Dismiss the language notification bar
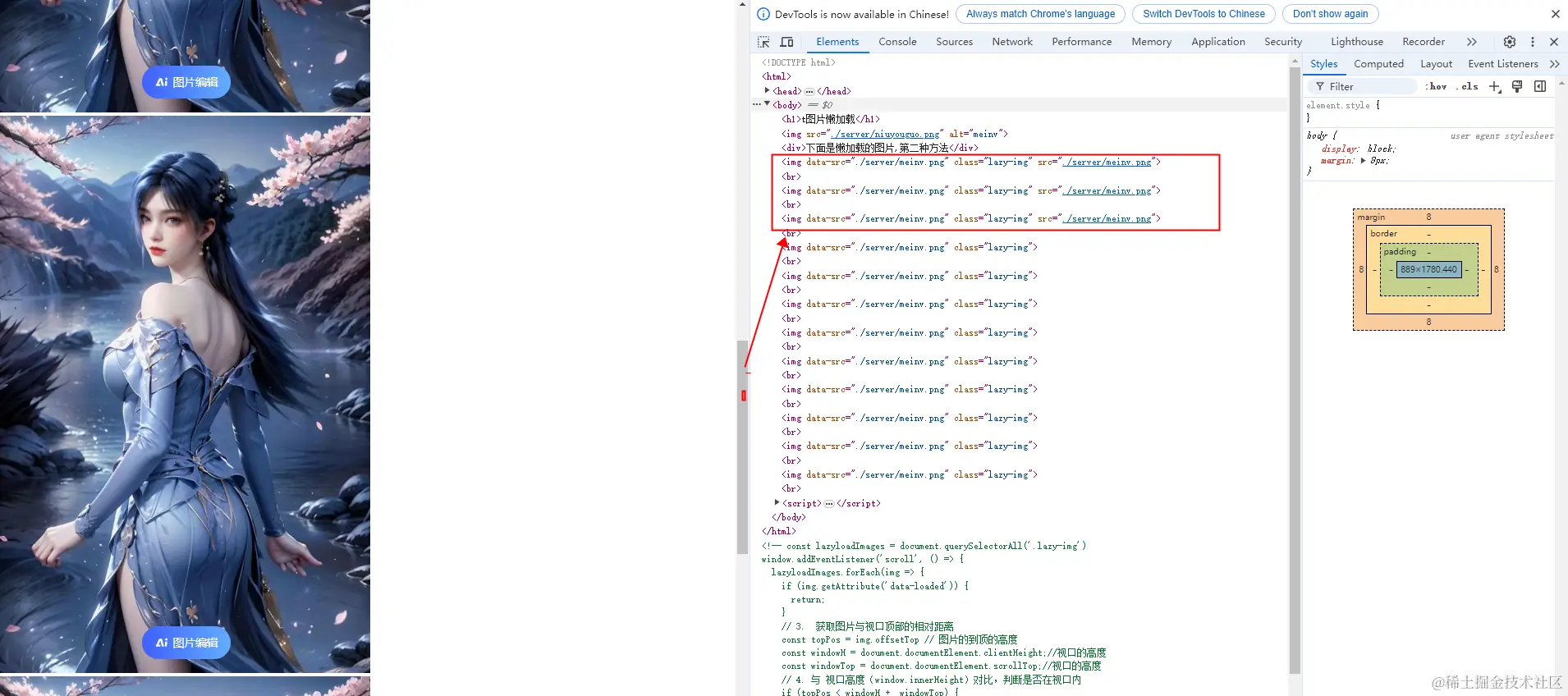1568x696 pixels. (1555, 14)
